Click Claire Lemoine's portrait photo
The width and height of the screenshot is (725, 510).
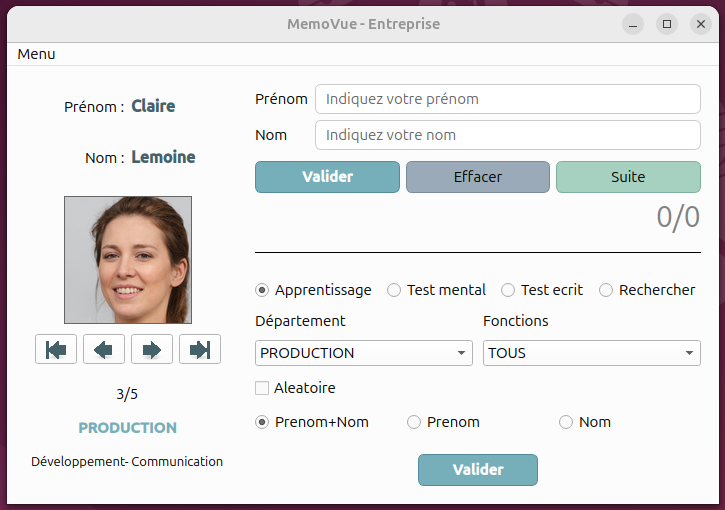[128, 260]
